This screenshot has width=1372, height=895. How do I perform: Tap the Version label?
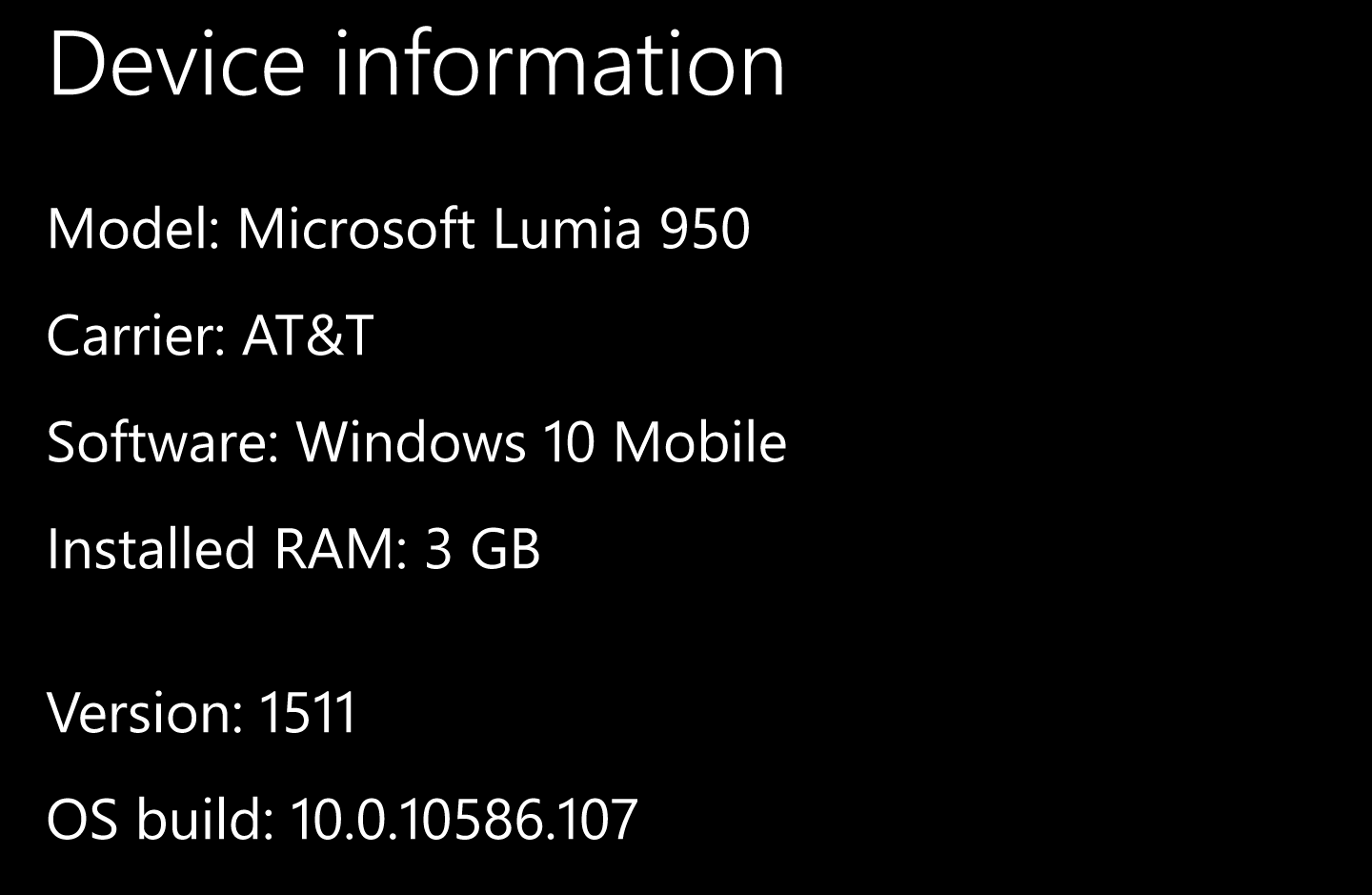point(145,712)
